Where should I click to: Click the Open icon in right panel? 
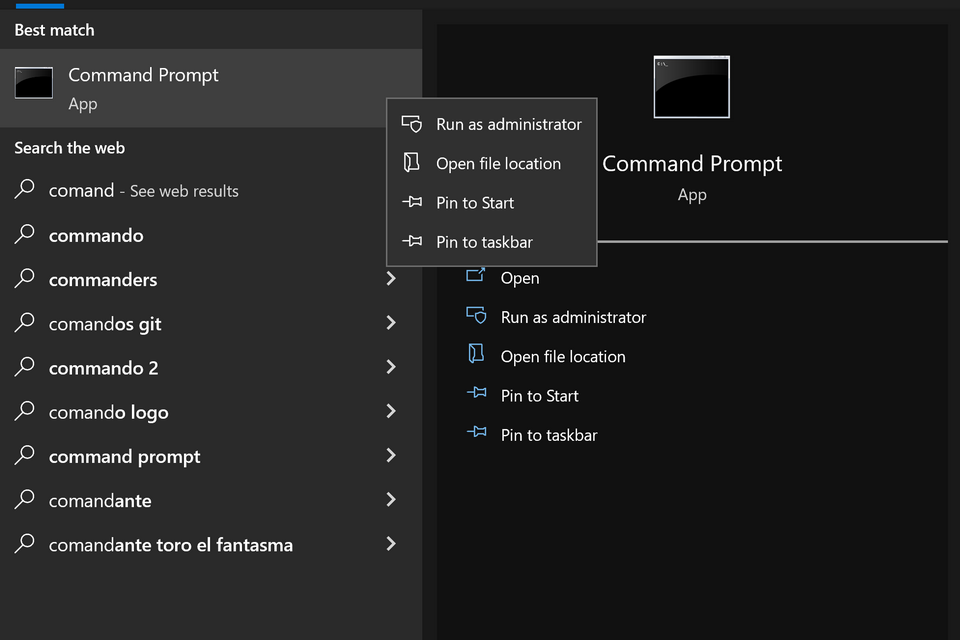click(x=476, y=277)
